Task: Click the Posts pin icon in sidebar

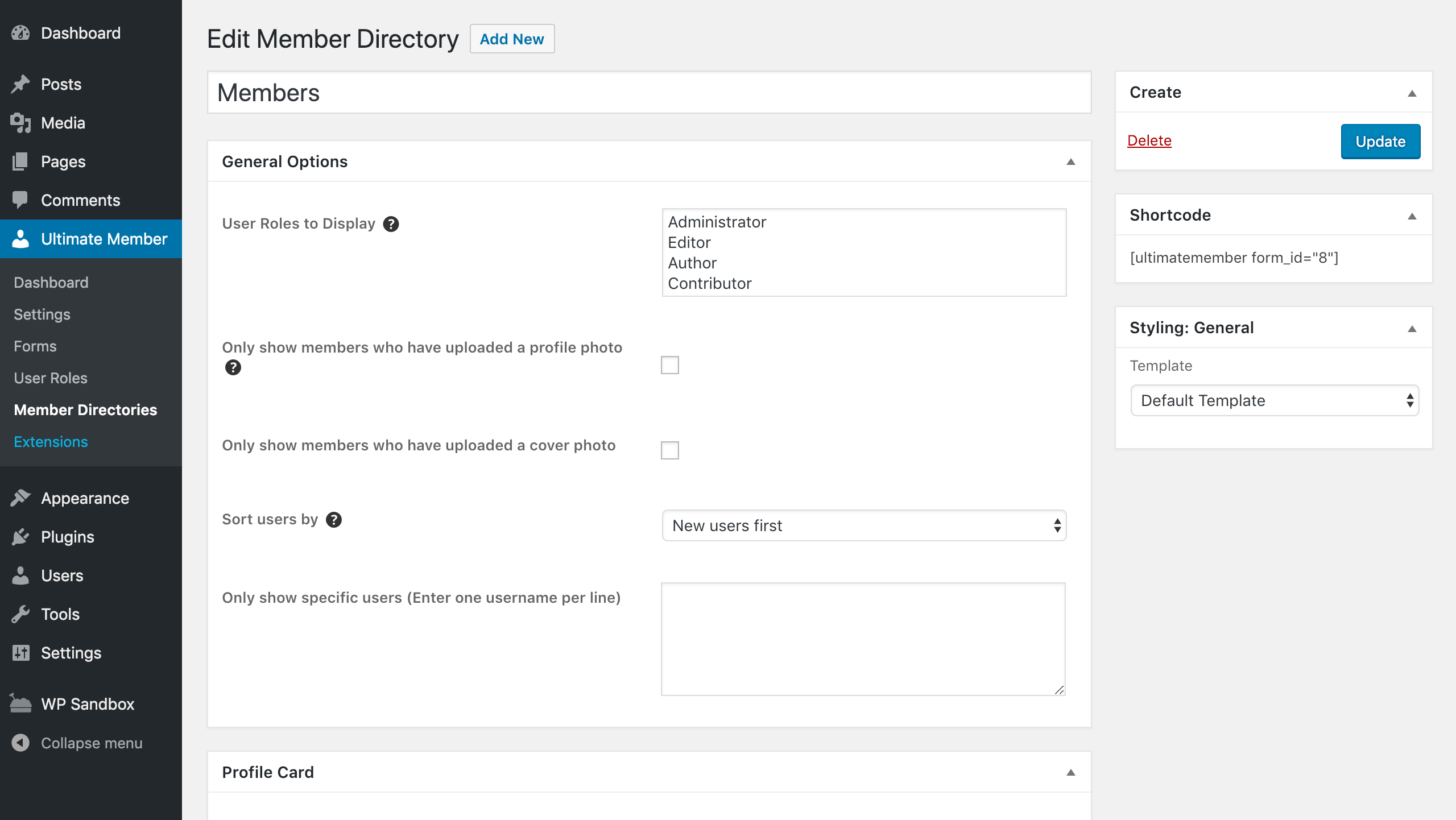Action: tap(20, 84)
